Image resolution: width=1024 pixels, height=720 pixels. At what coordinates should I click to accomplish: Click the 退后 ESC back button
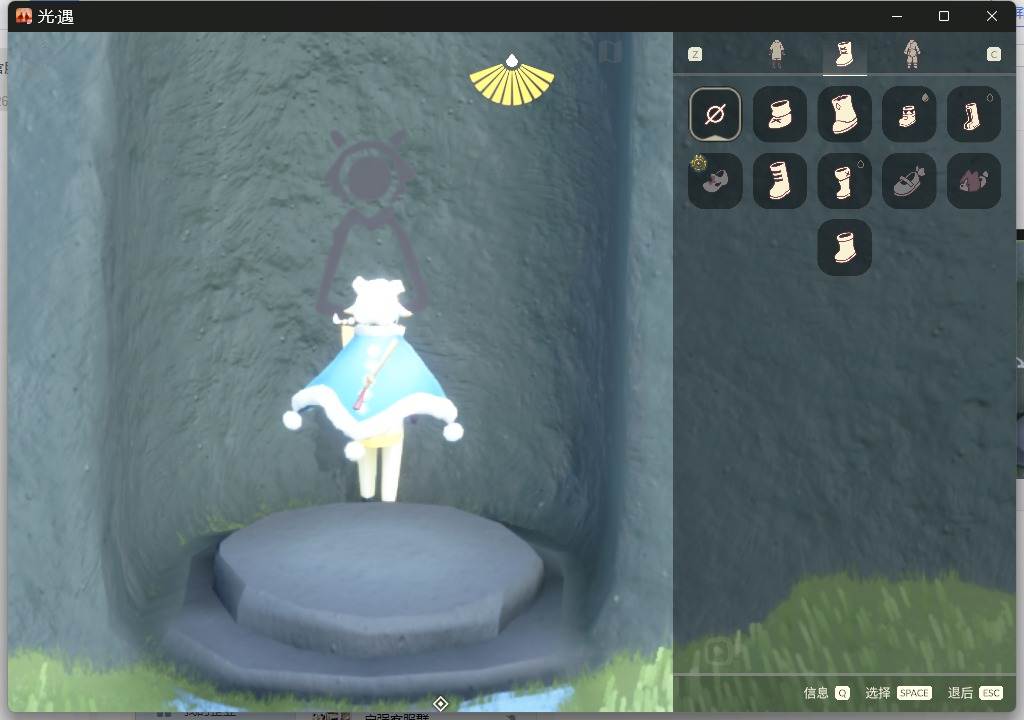click(x=975, y=693)
